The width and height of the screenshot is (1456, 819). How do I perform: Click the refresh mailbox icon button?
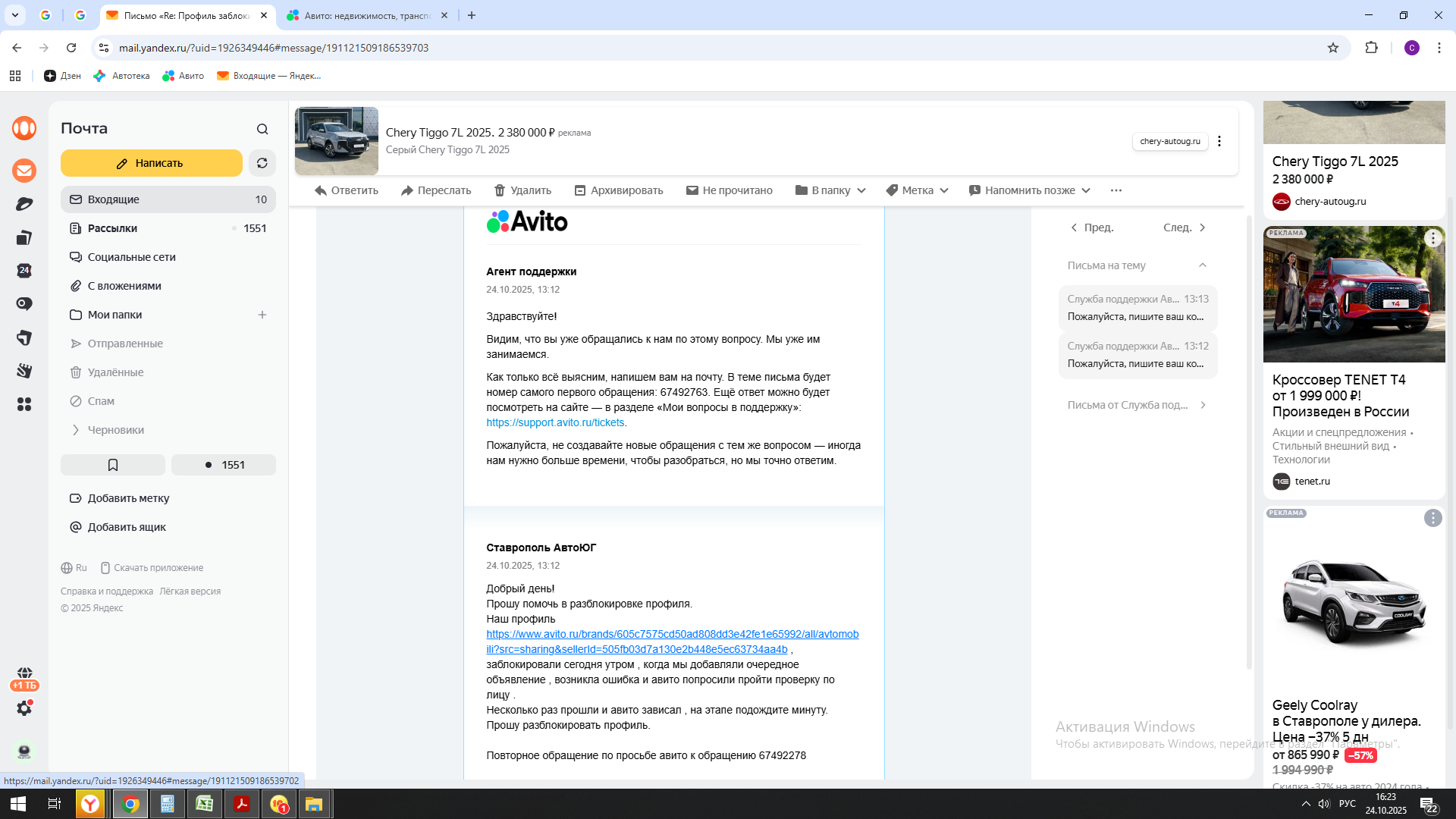[x=262, y=163]
